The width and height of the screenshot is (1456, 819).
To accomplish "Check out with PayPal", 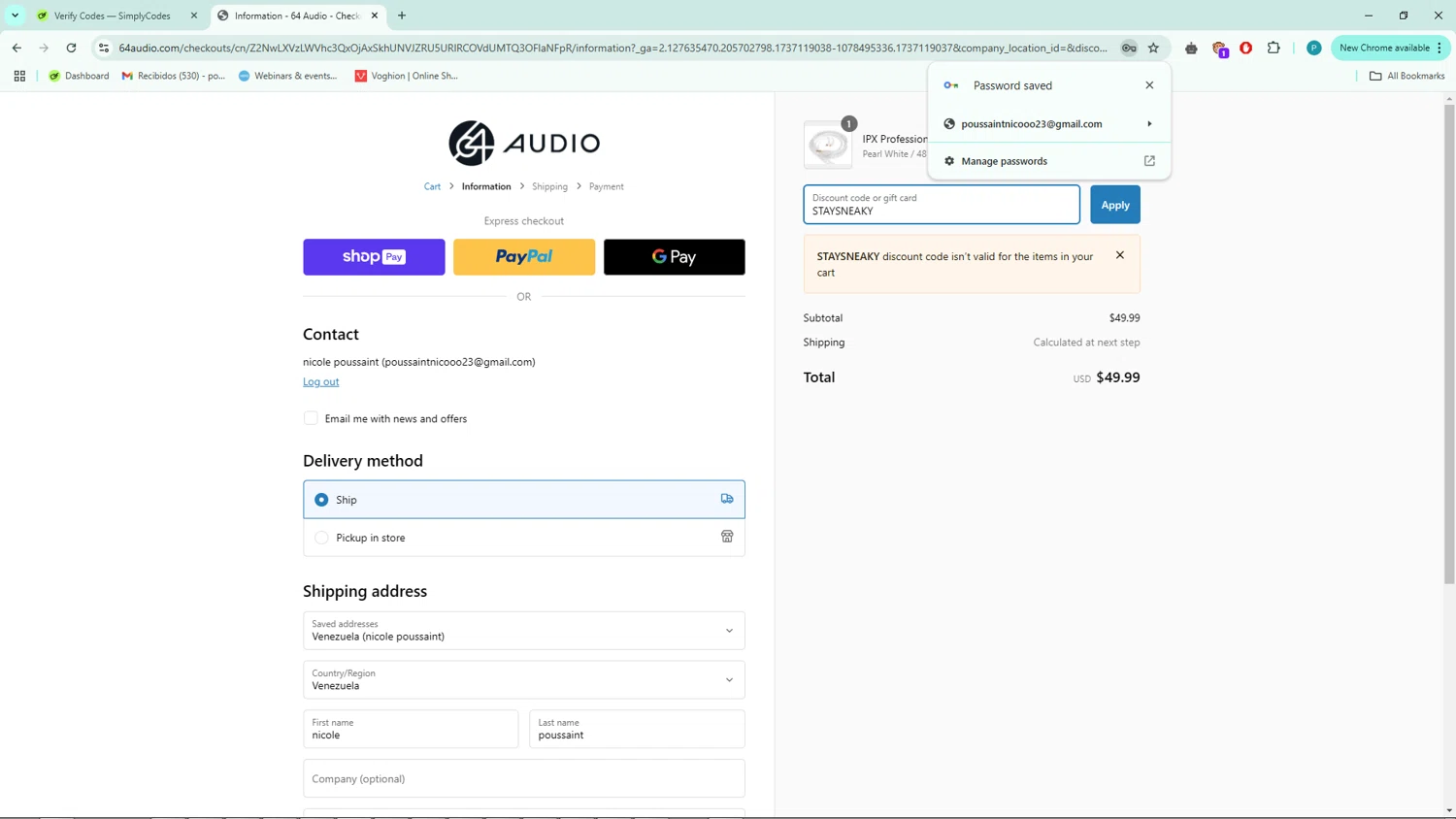I will (524, 257).
